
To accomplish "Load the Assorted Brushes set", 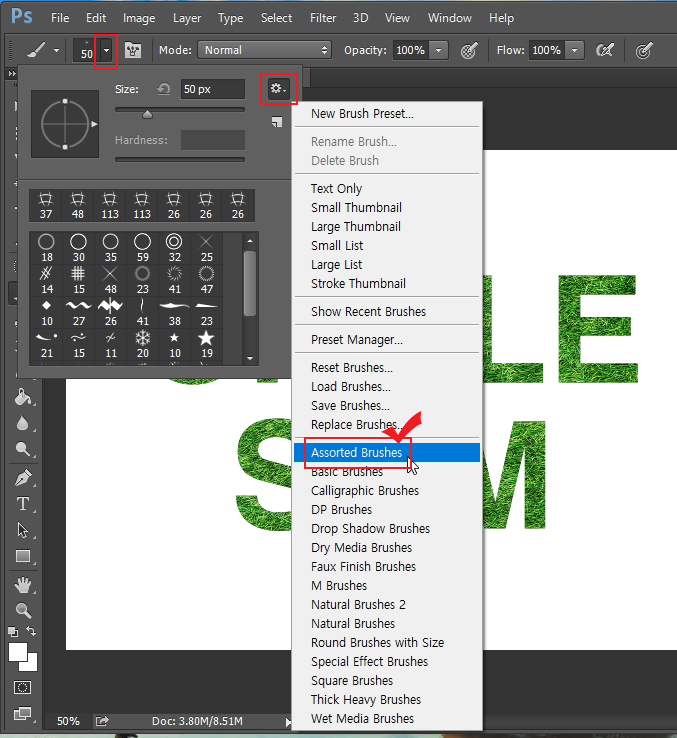I will click(x=387, y=452).
